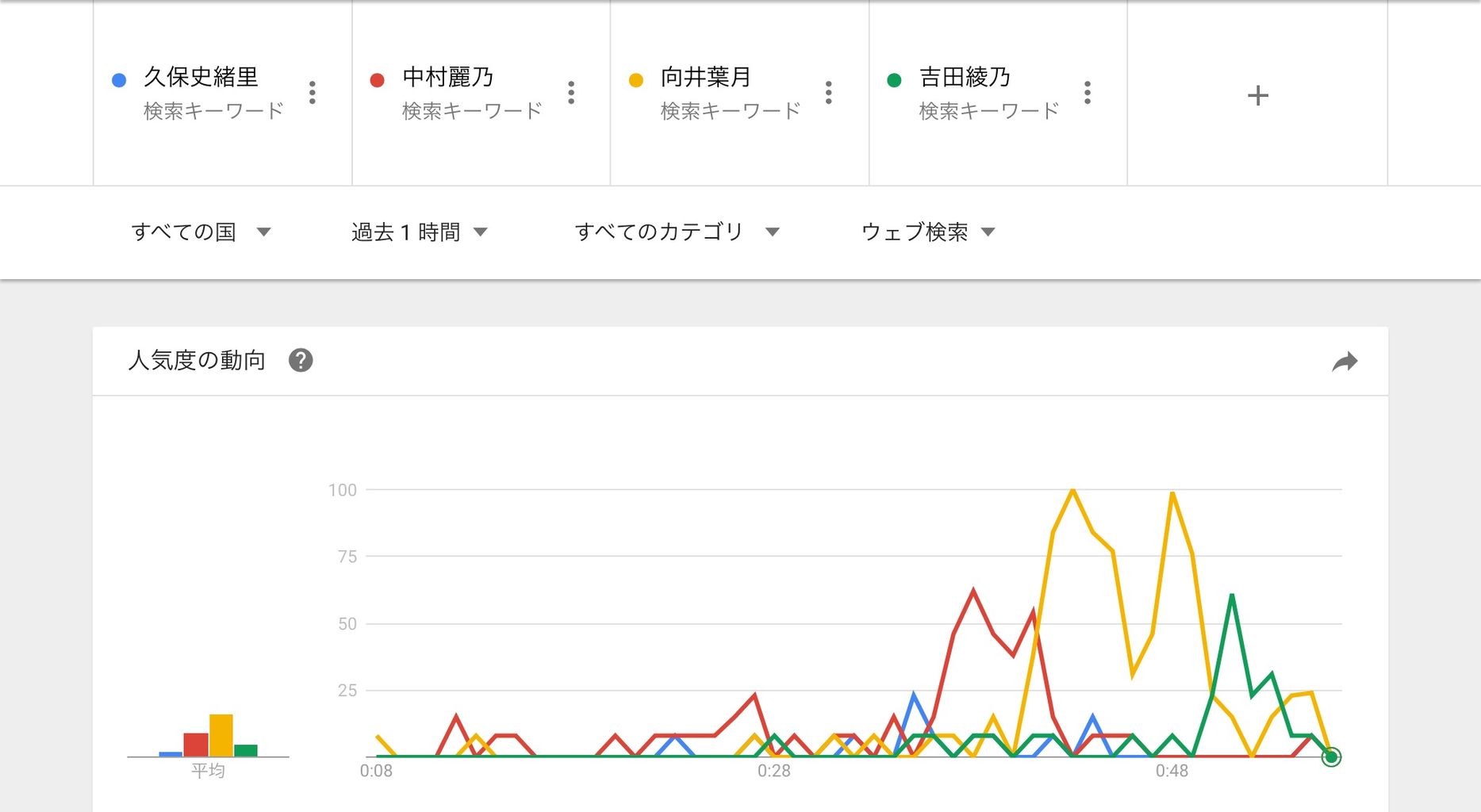Click the blue dot beside 久保史緒里
The width and height of the screenshot is (1481, 812).
[x=119, y=80]
